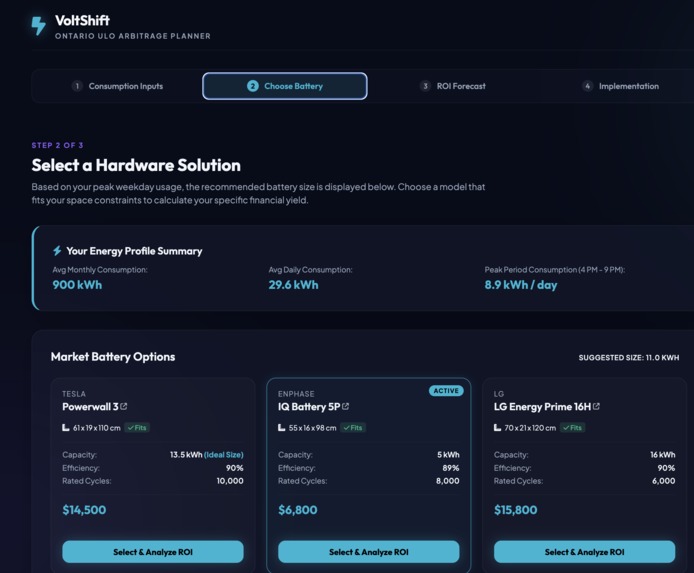Open the LG Energy Prime 16H external link icon
This screenshot has width=694, height=573.
[596, 406]
